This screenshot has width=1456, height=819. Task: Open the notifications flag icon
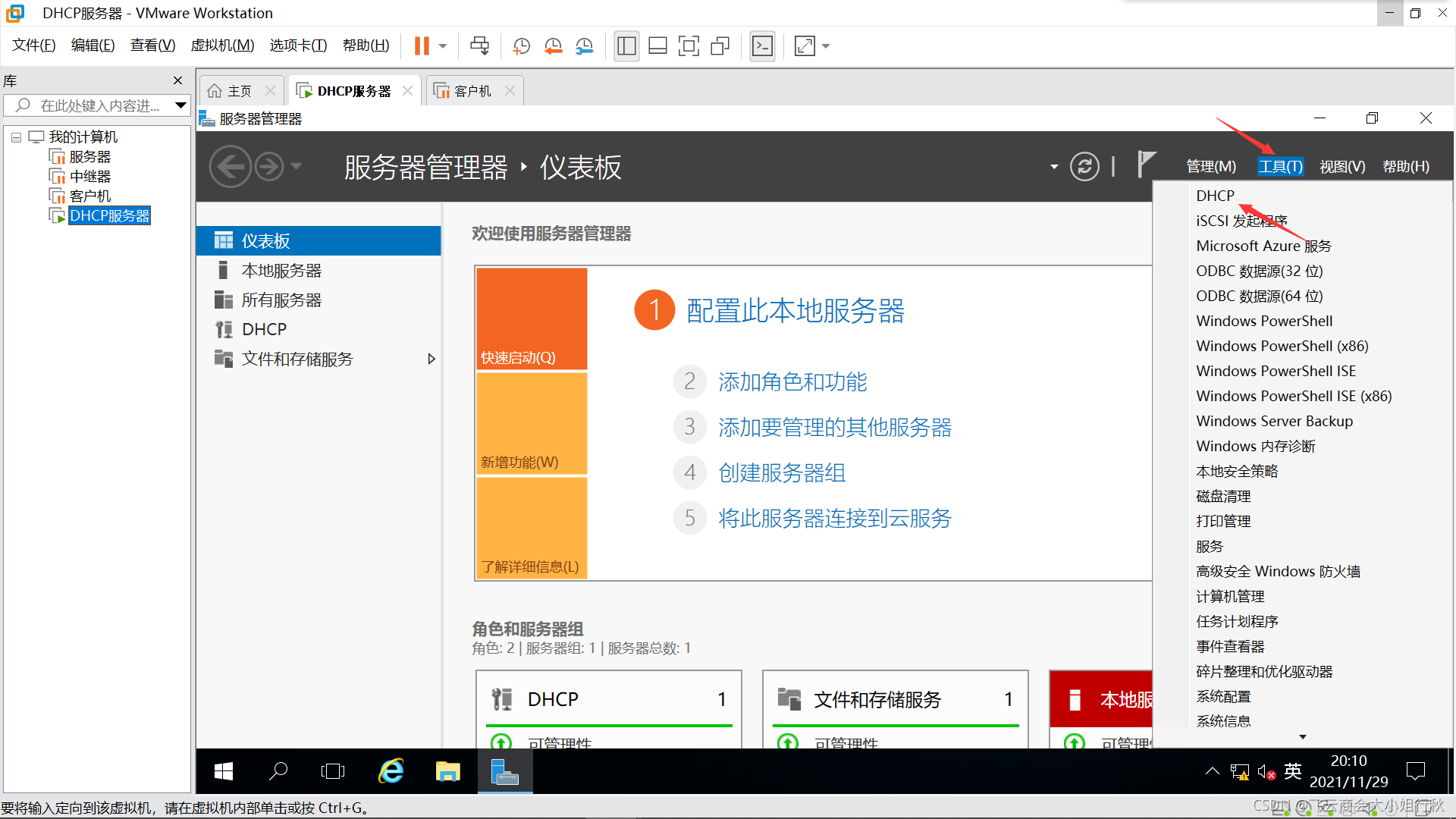point(1146,164)
